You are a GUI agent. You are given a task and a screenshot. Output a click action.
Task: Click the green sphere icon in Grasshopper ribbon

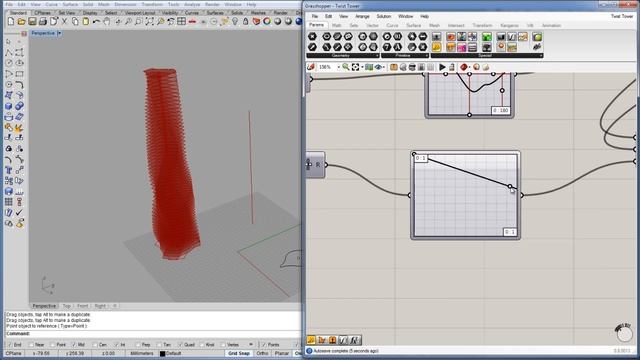(537, 37)
